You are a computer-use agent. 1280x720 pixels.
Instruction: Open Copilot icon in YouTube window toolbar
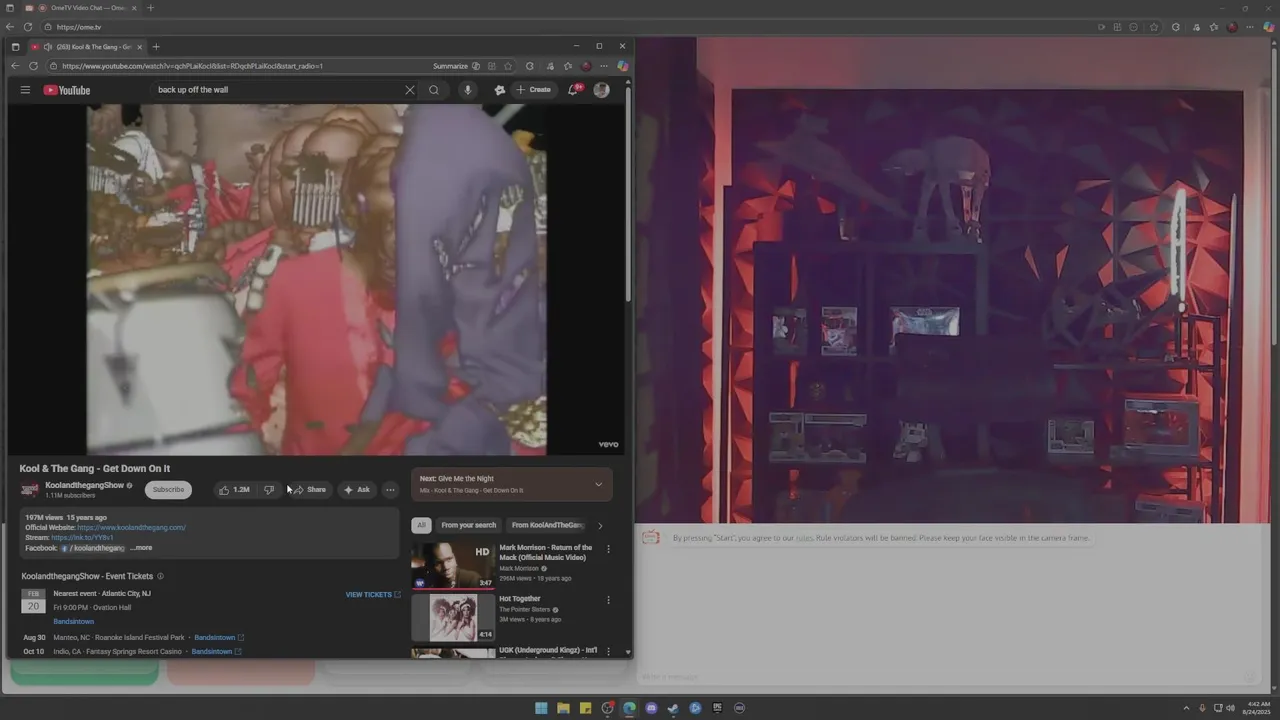point(622,66)
